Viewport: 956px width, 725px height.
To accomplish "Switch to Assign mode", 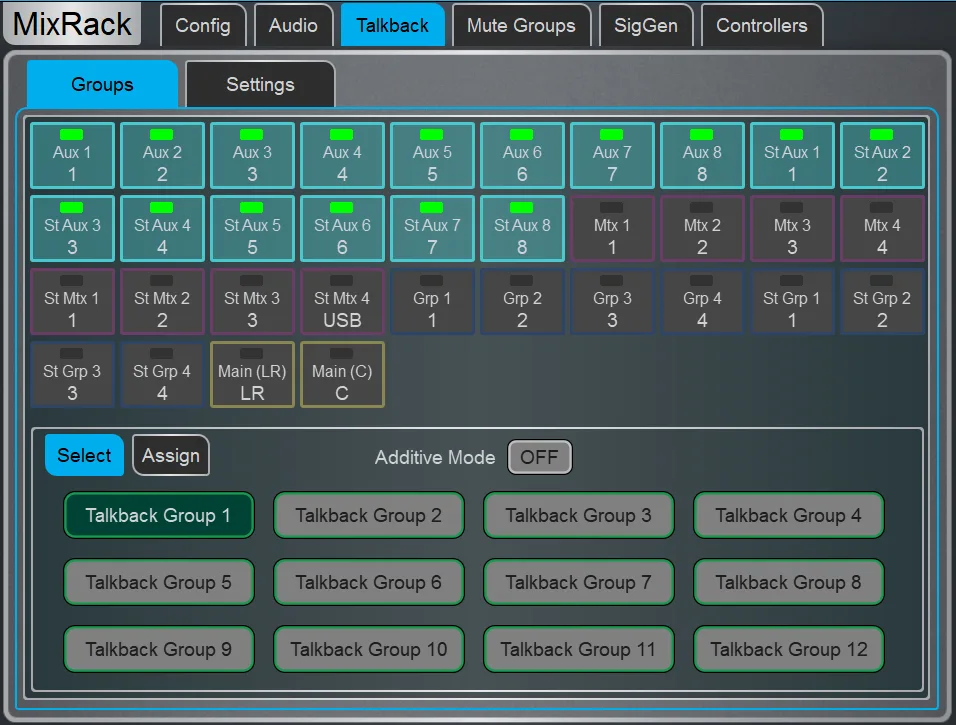I will click(171, 455).
